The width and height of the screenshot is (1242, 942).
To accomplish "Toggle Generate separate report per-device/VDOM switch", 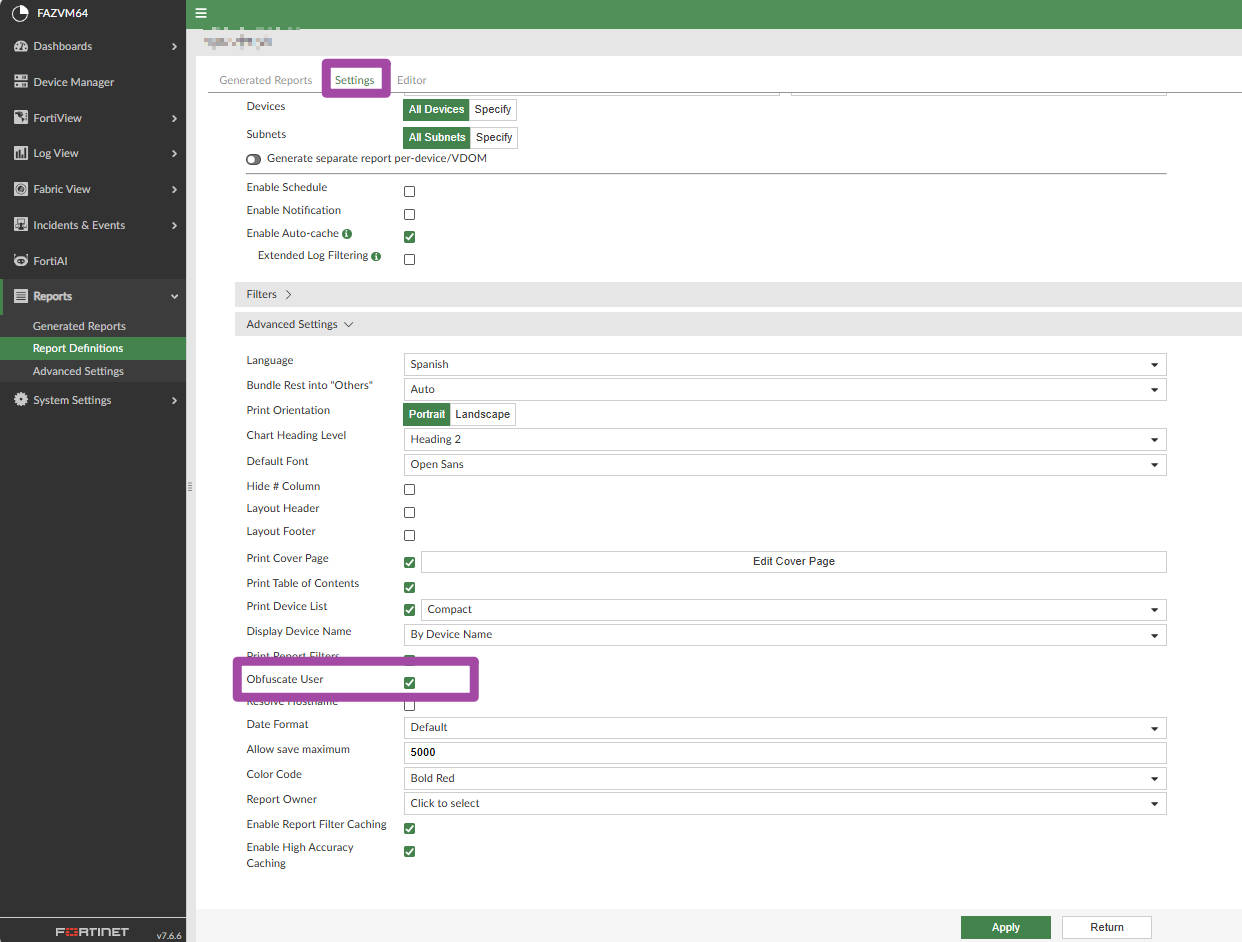I will 253,159.
